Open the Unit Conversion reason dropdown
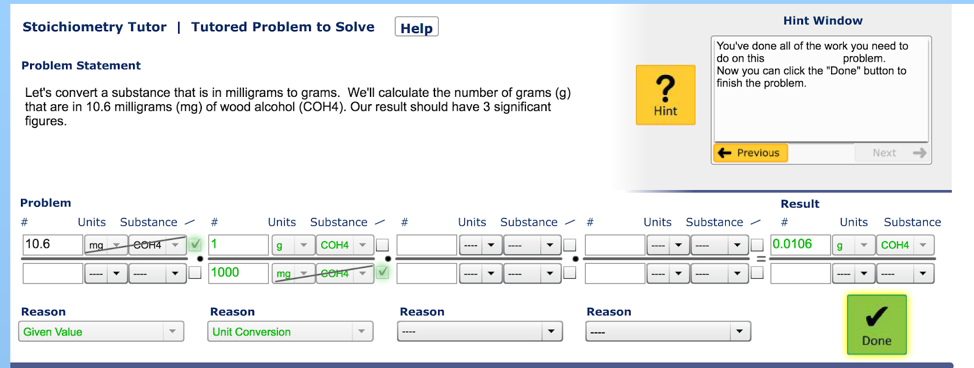The width and height of the screenshot is (974, 368). point(290,332)
